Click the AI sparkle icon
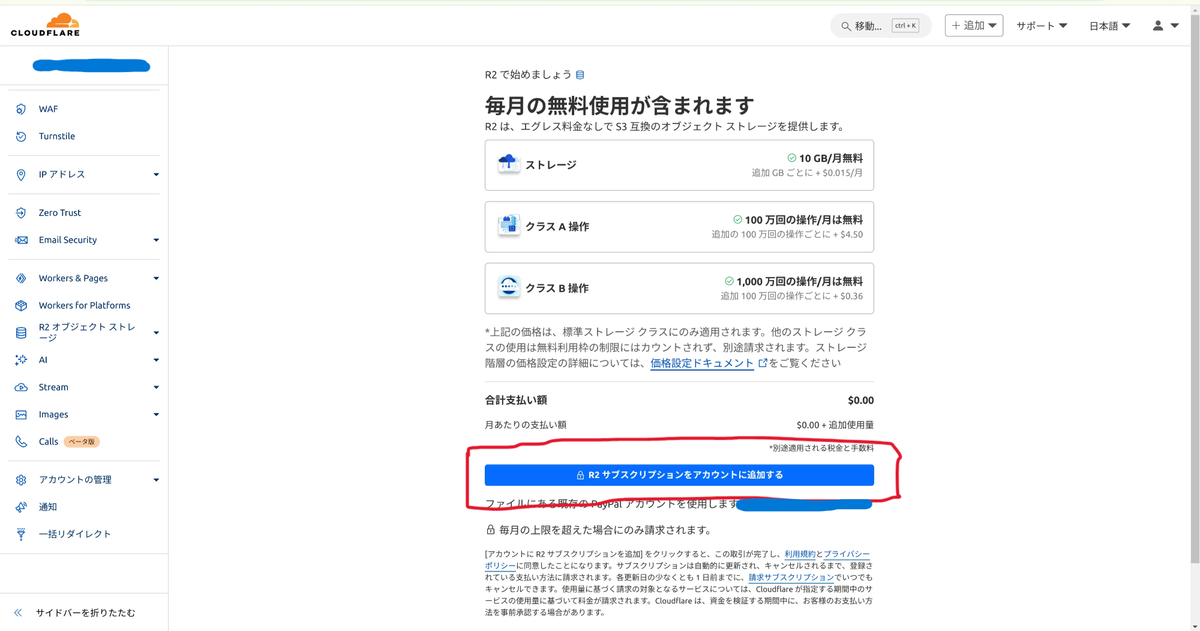Viewport: 1200px width, 631px height. [x=21, y=360]
